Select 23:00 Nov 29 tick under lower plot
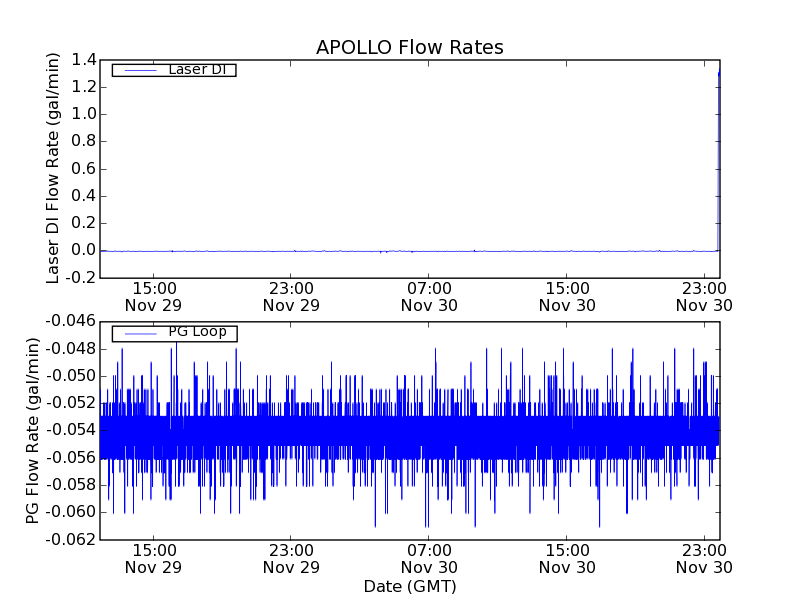Screen dimensions: 800x600 point(291,558)
